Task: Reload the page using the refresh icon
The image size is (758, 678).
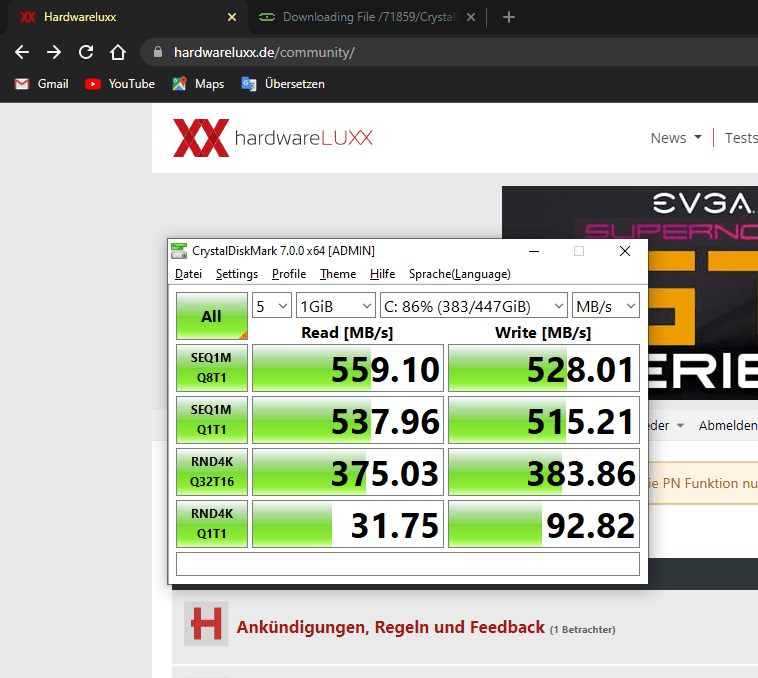Action: (86, 52)
